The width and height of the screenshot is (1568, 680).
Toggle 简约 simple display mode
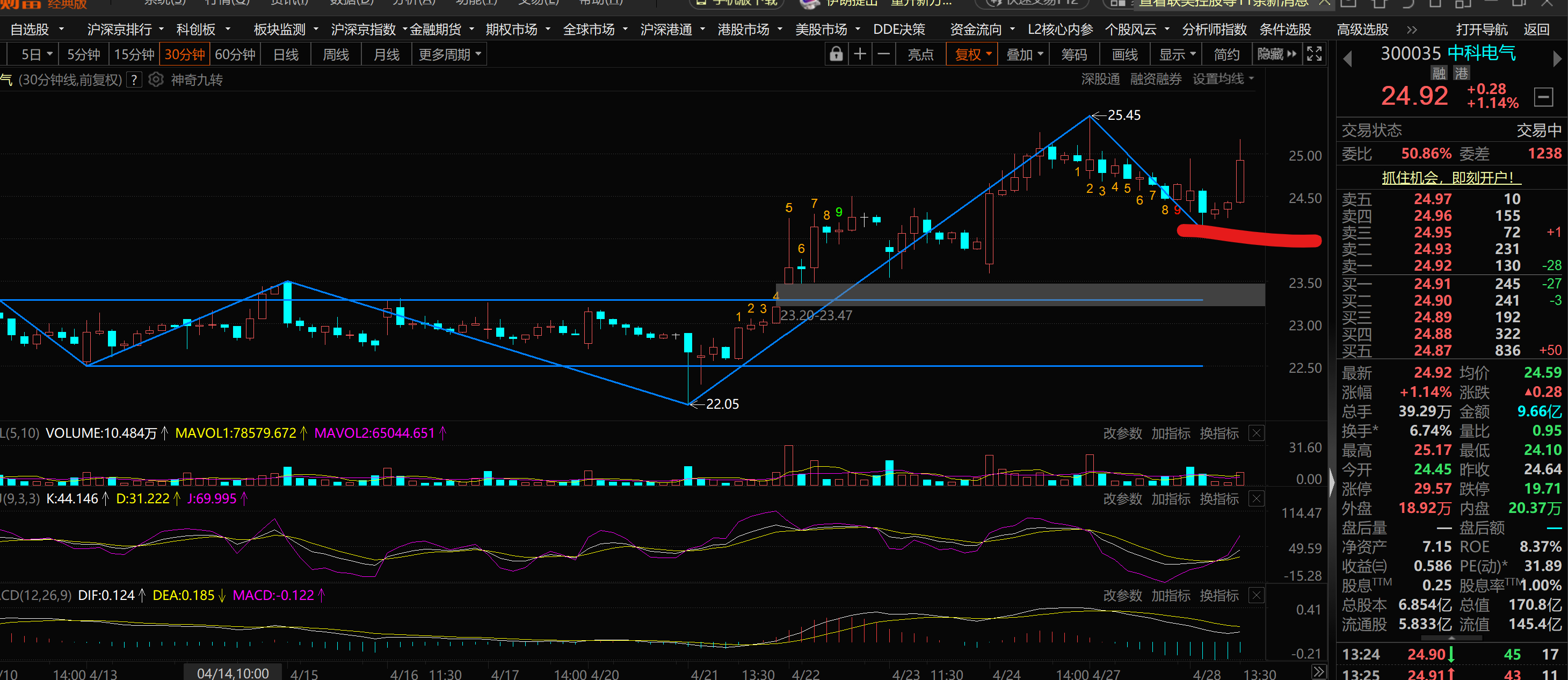1226,55
